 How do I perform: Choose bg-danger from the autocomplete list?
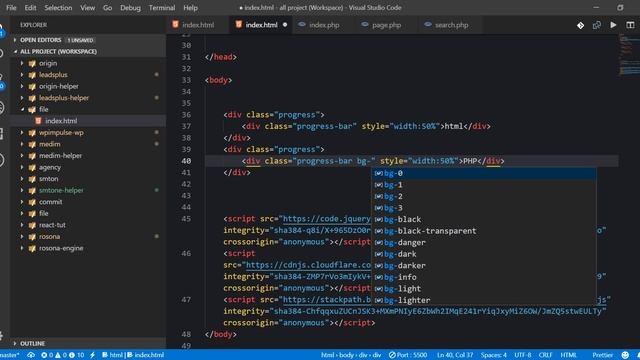pyautogui.click(x=484, y=242)
